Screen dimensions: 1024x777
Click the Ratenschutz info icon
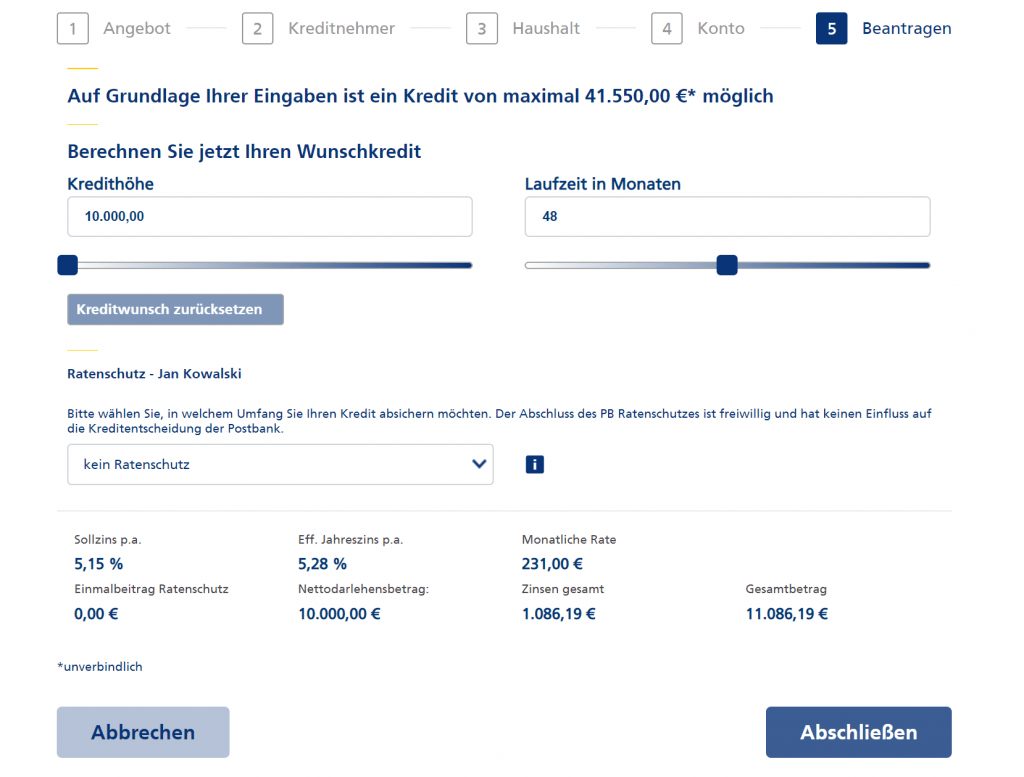pyautogui.click(x=534, y=464)
